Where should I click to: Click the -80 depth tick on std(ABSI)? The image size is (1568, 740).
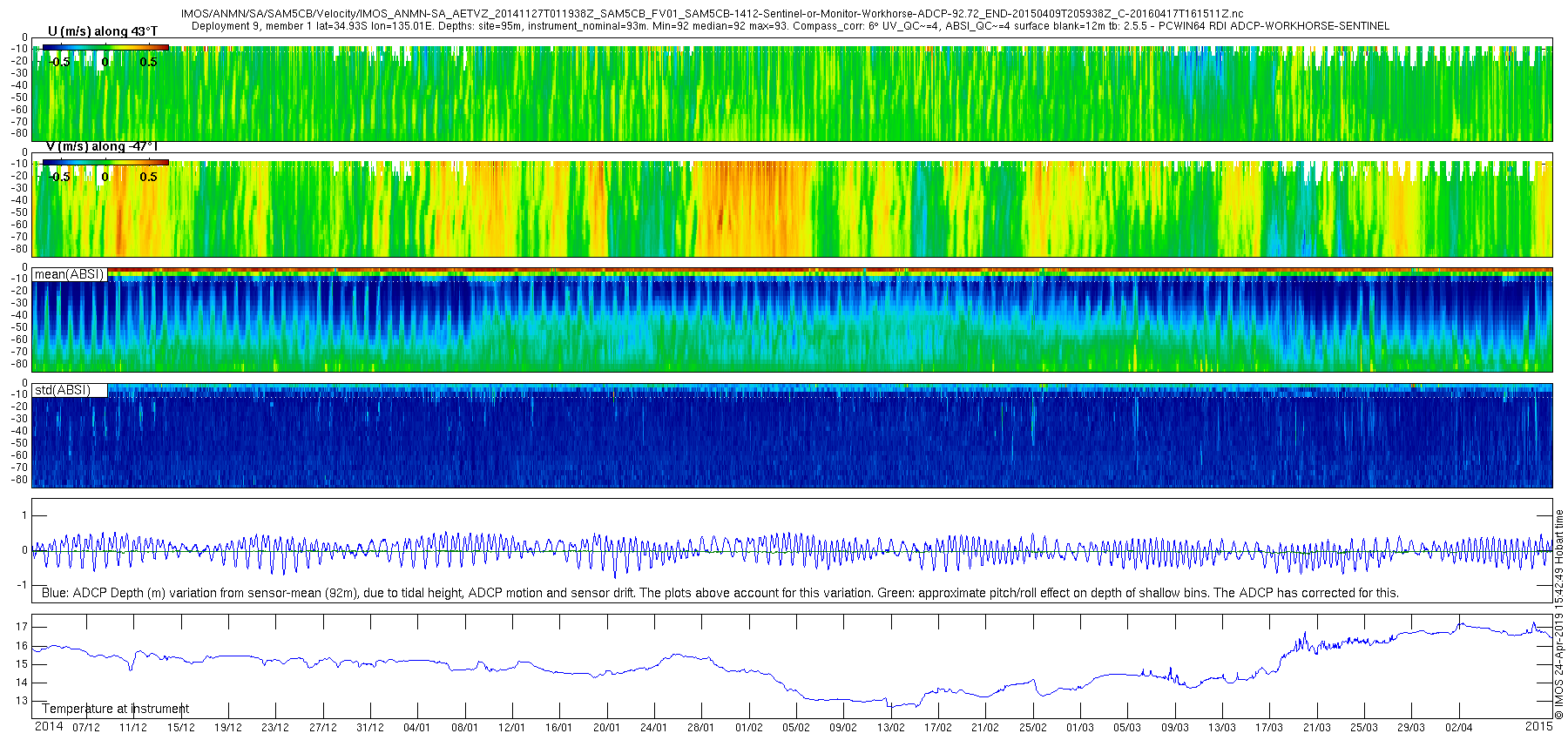tap(19, 480)
